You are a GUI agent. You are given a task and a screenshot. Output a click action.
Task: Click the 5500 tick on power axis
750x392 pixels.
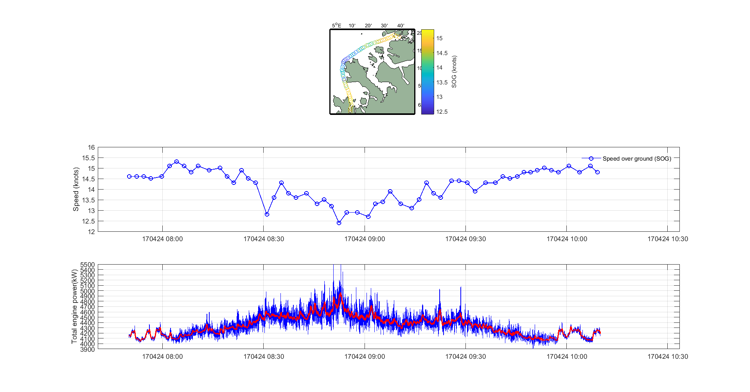pyautogui.click(x=88, y=264)
